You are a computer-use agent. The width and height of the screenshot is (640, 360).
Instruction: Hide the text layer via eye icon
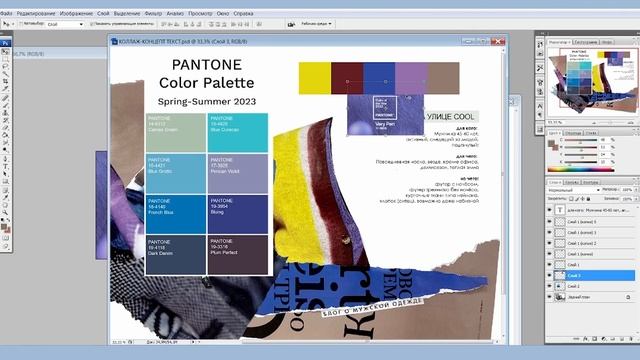[x=549, y=210]
